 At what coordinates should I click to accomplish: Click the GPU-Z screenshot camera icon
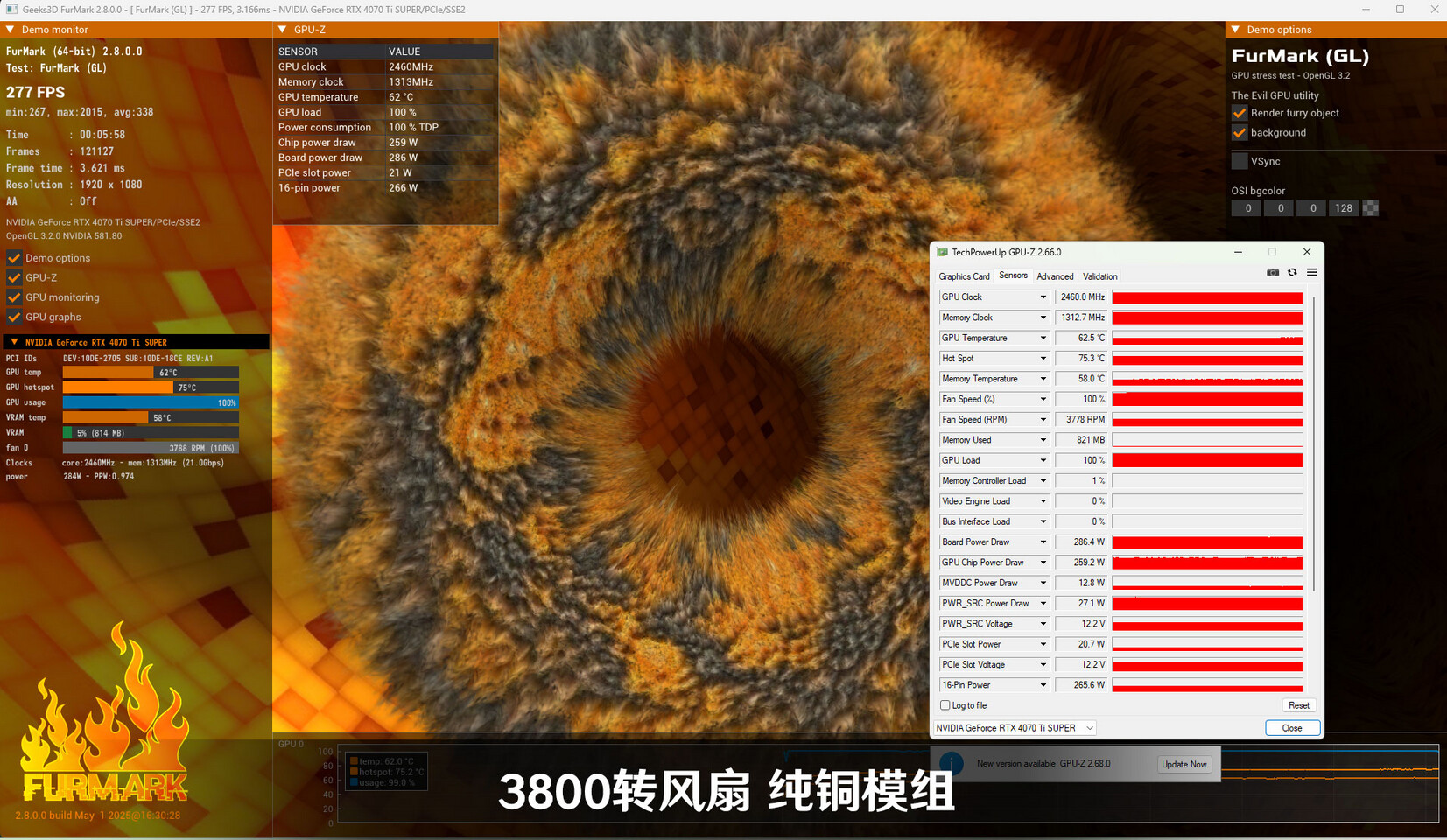click(1273, 273)
